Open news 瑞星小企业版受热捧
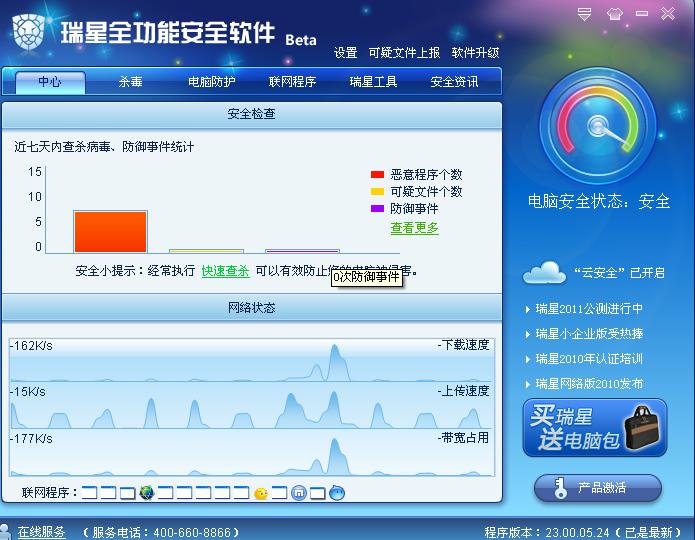The width and height of the screenshot is (695, 540). click(x=589, y=334)
